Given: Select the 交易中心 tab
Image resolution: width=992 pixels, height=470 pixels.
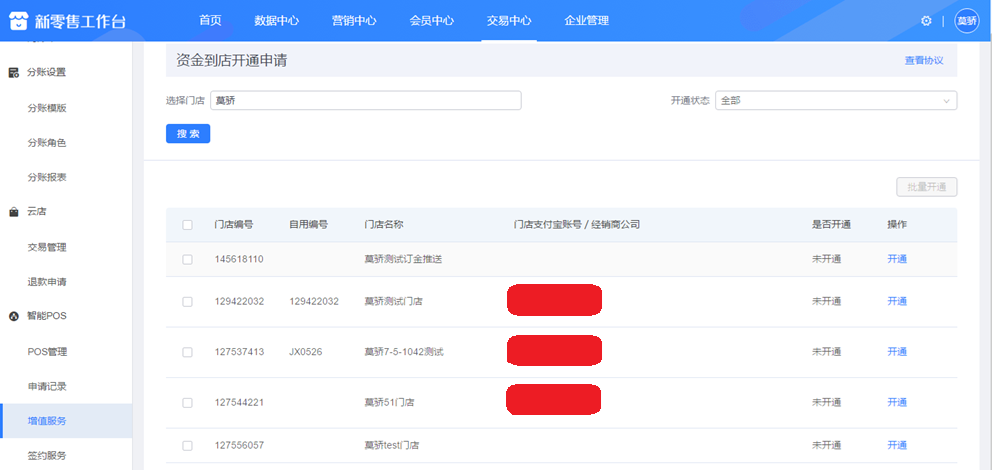Looking at the screenshot, I should tap(509, 20).
